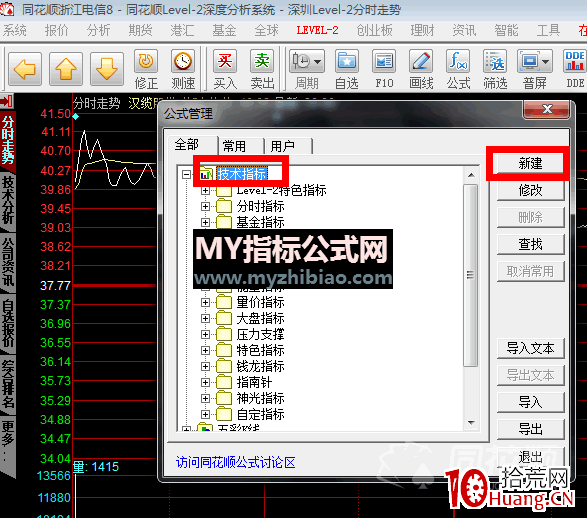Expand the 量价指标 folder
The image size is (587, 518).
coord(205,302)
